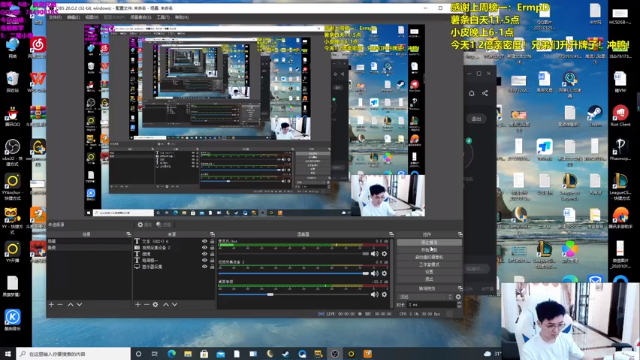Open the 工具(T) menu
The image size is (640, 360).
click(163, 18)
